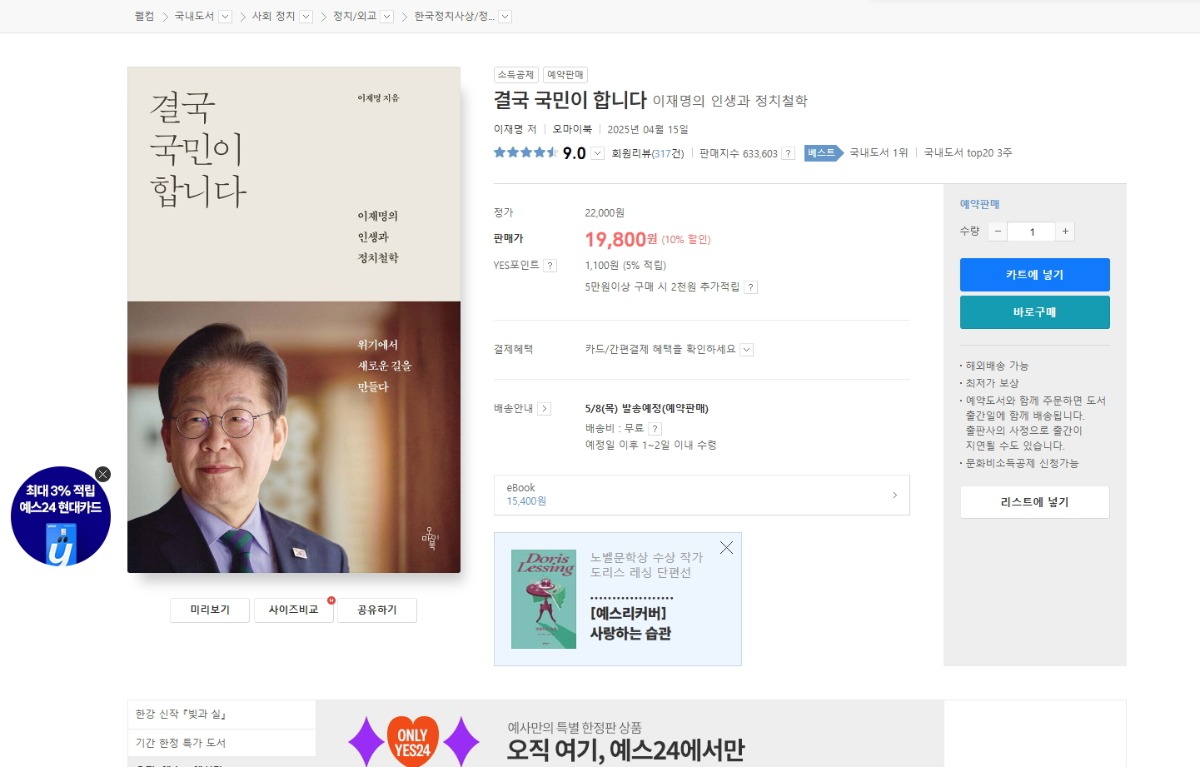1200x767 pixels.
Task: Click the 배송안내 arrow icon
Action: click(544, 408)
